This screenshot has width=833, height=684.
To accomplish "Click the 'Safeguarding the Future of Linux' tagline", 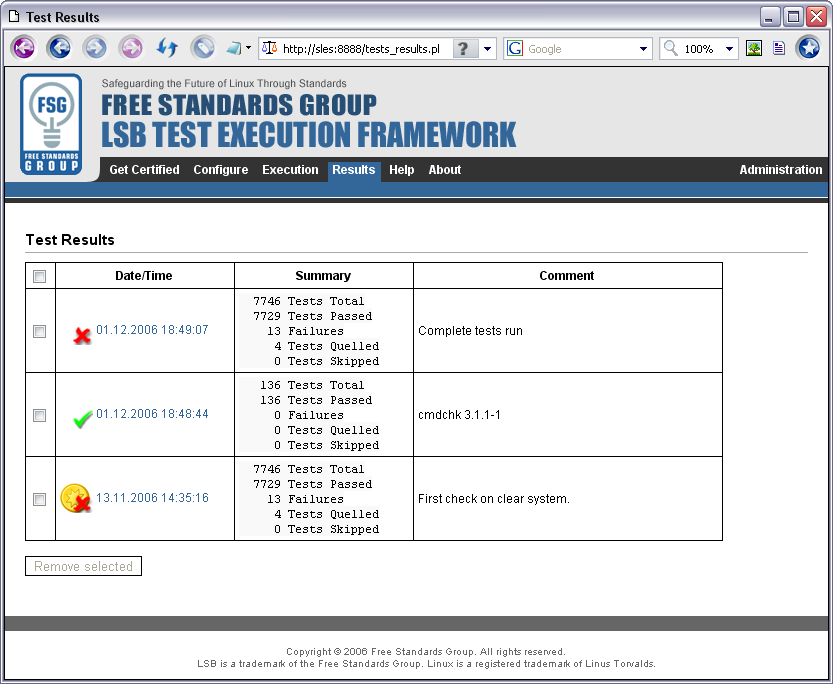I will 224,83.
